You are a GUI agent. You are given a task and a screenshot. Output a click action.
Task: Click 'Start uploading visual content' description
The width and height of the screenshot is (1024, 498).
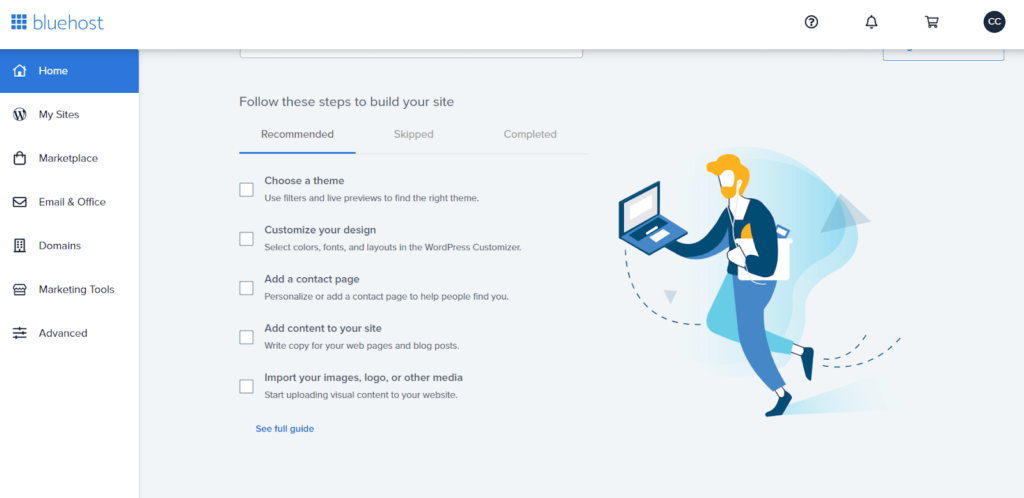361,395
